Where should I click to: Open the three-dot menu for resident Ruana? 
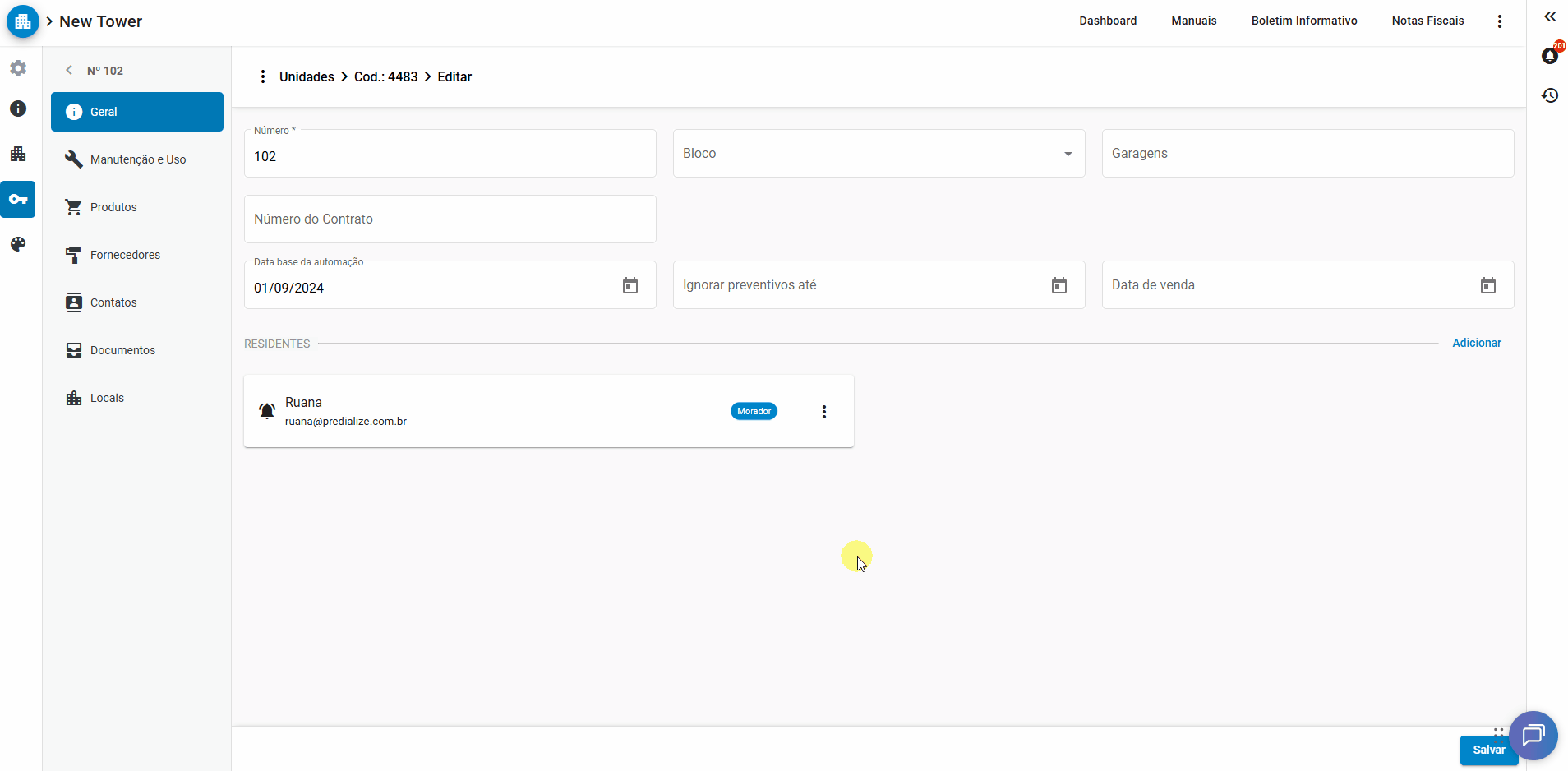[x=824, y=412]
